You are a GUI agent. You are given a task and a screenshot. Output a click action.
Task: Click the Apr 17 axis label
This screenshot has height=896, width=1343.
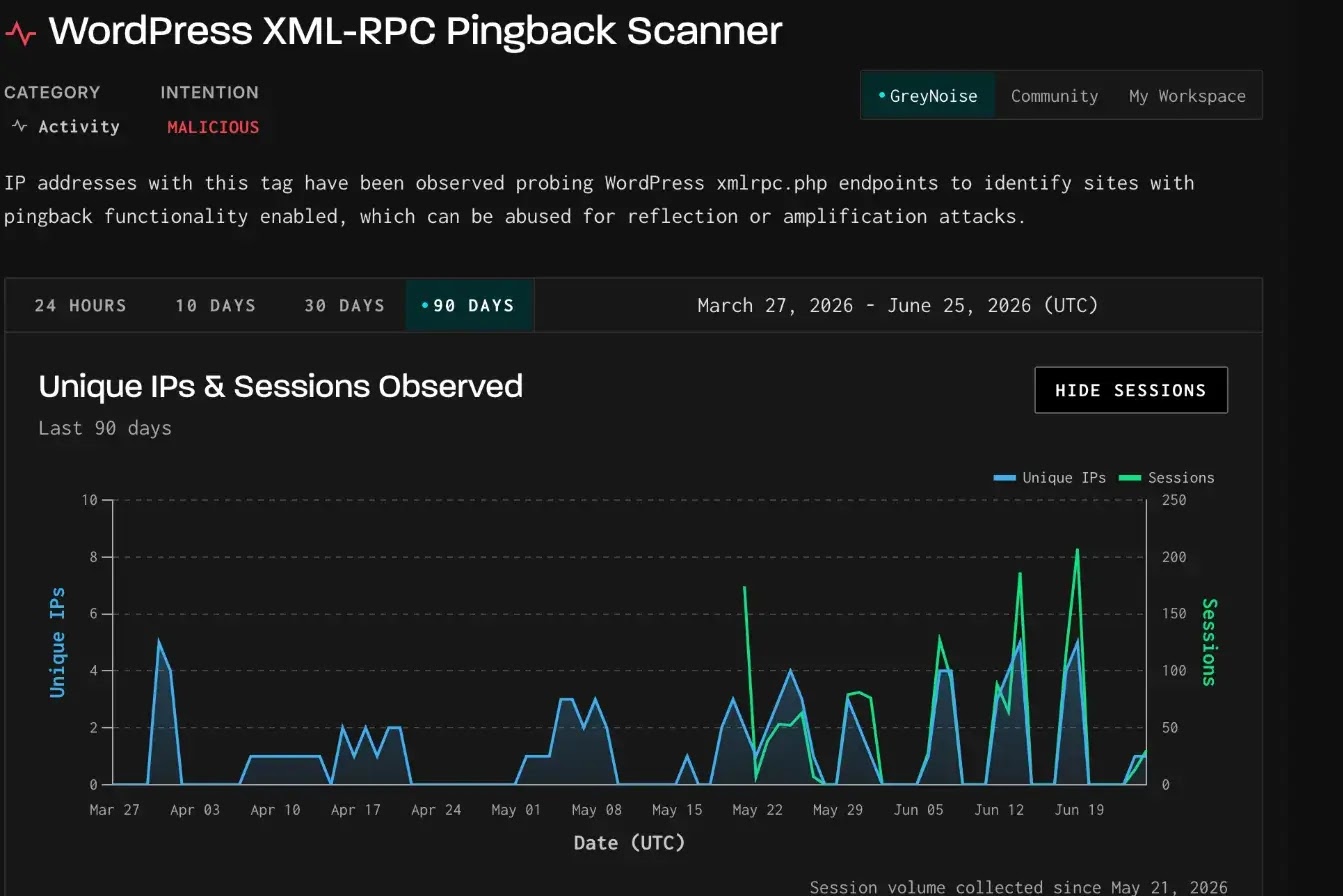355,810
